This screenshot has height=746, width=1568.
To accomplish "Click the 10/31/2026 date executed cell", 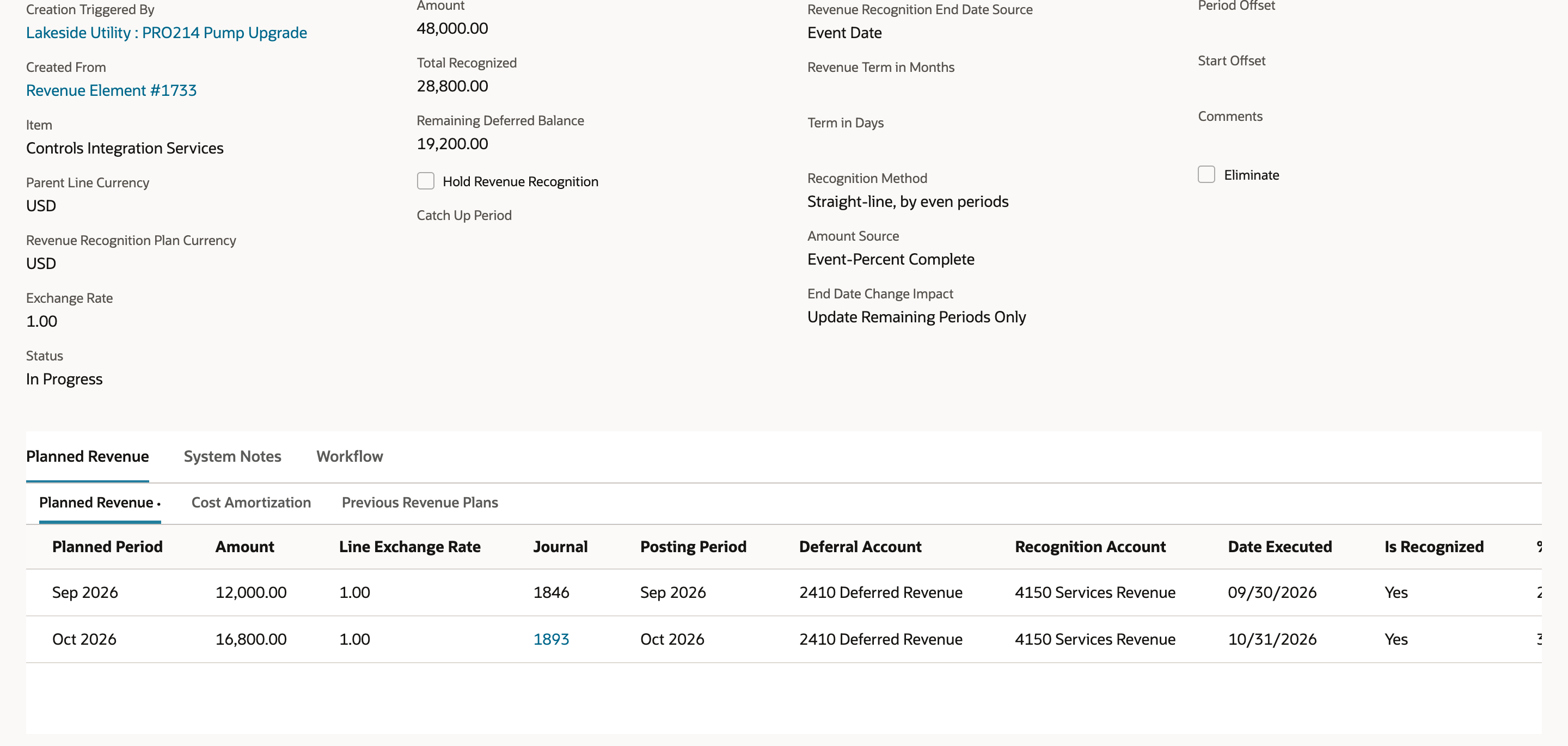I will pyautogui.click(x=1272, y=639).
